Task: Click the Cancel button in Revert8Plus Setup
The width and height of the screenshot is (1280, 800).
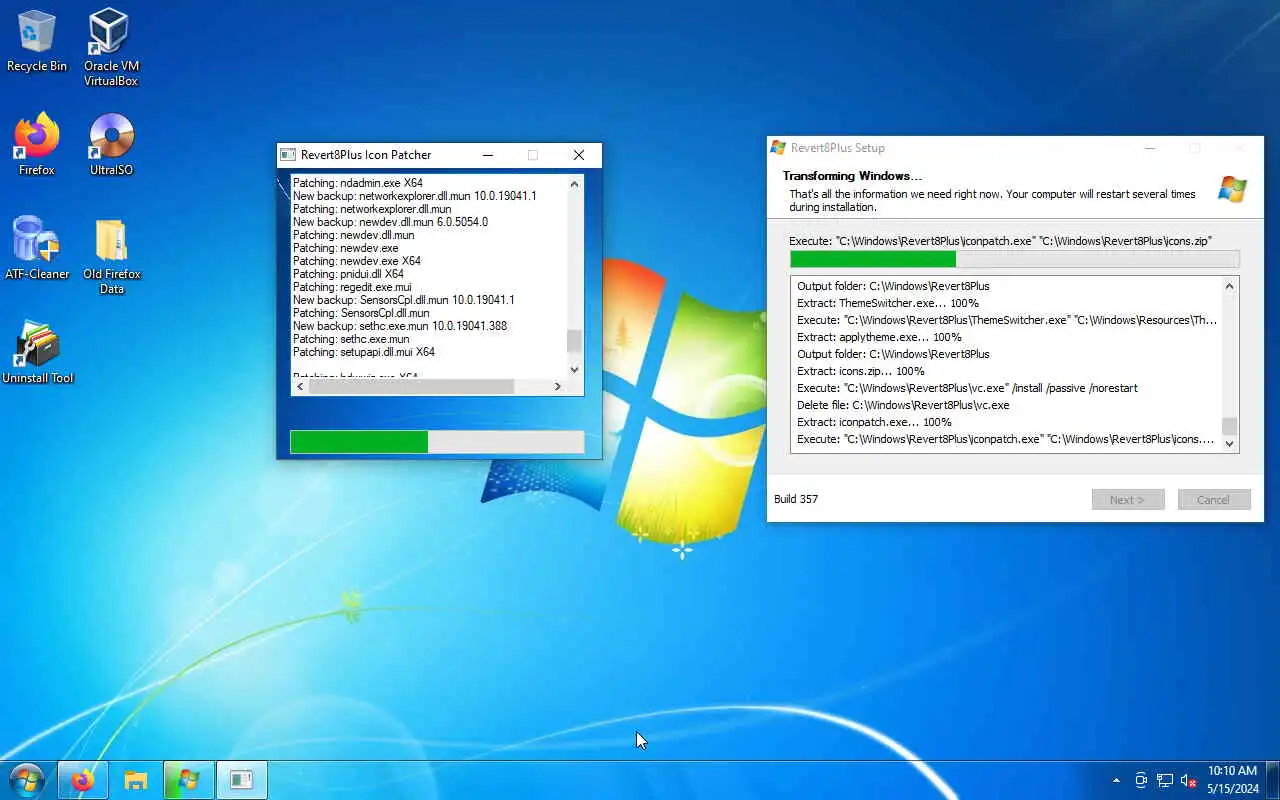Action: pyautogui.click(x=1214, y=500)
